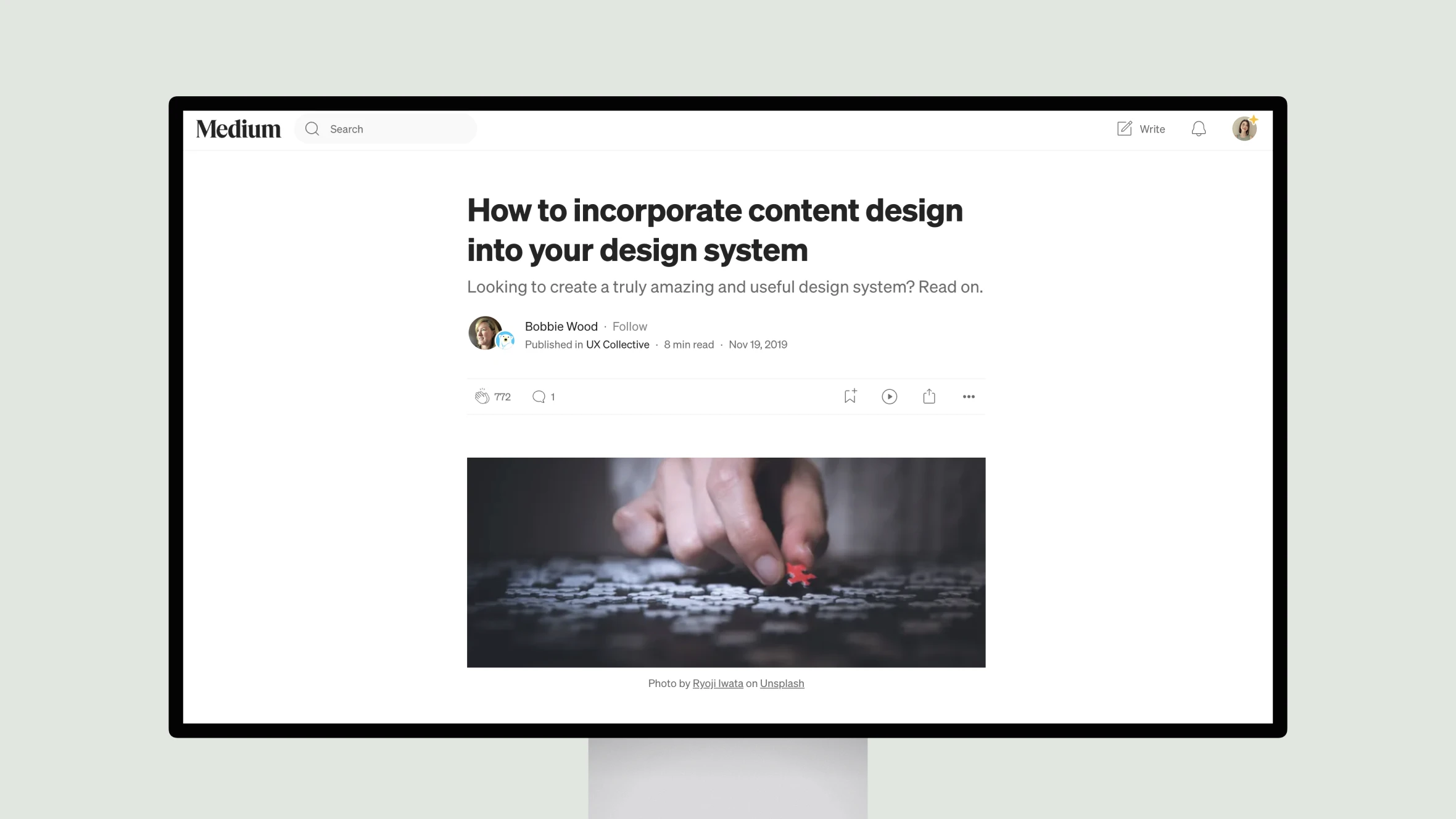1456x819 pixels.
Task: Click the more options ellipsis icon
Action: point(969,396)
